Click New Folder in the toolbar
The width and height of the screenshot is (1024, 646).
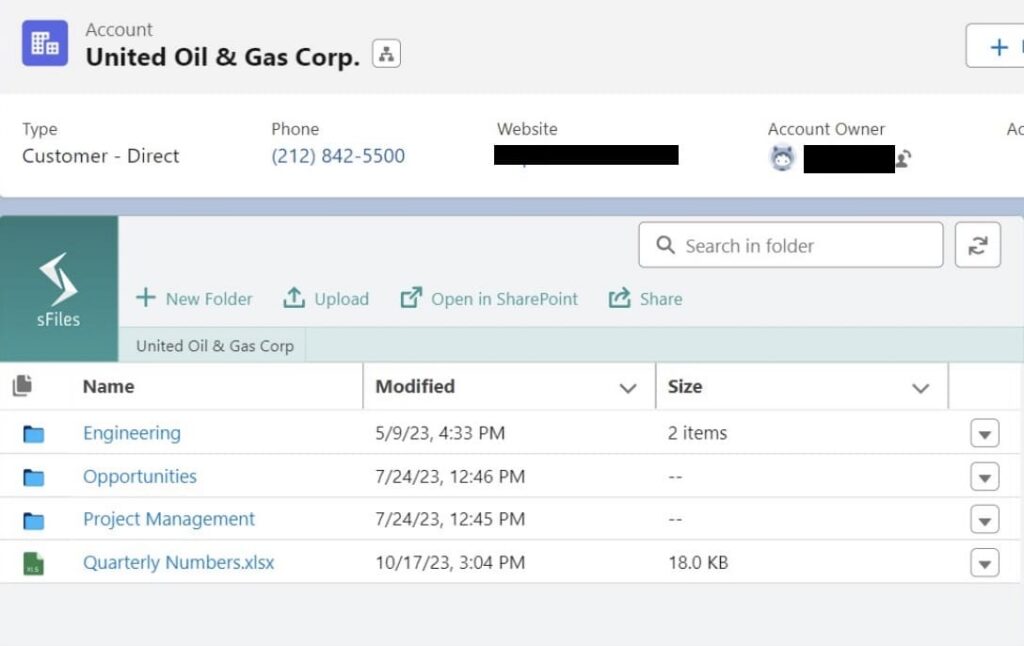(x=194, y=299)
